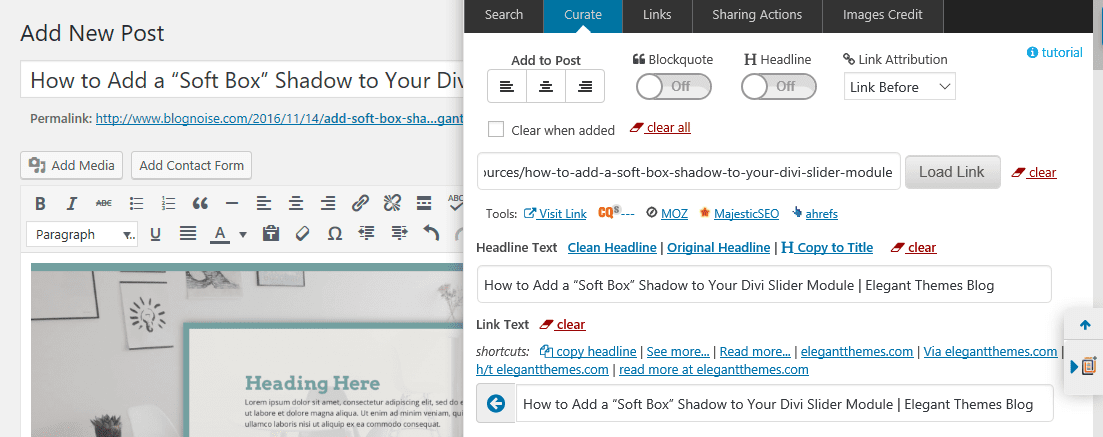This screenshot has width=1103, height=437.
Task: Click the clipboard icon on the side tab
Action: 1088,367
